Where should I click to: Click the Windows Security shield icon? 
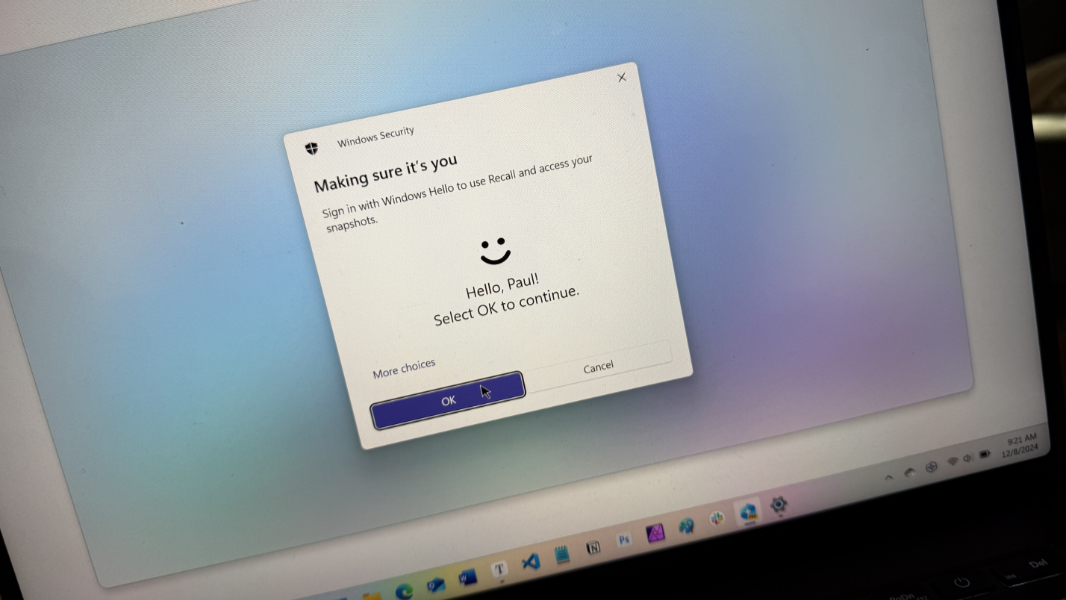click(311, 147)
